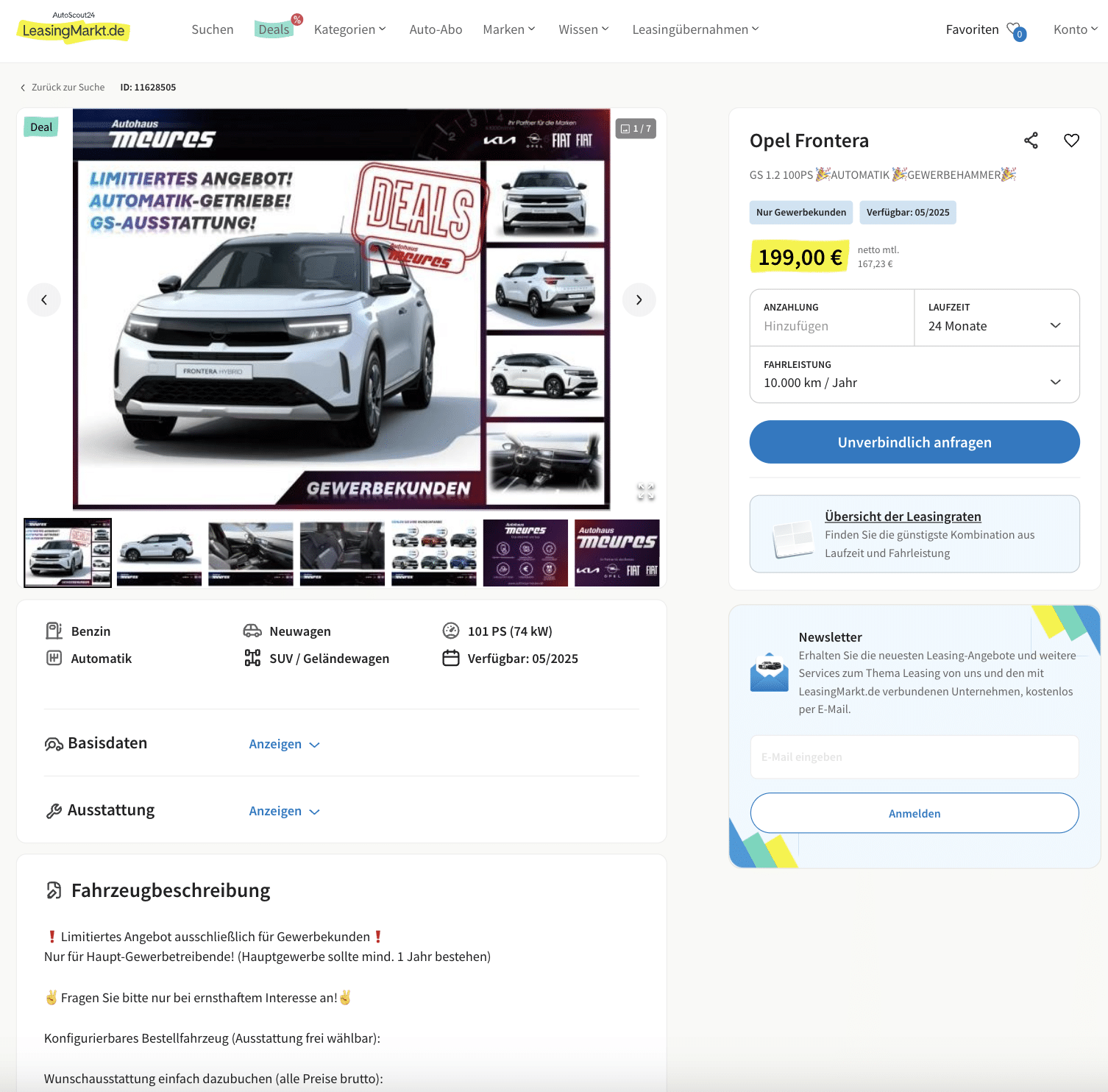Select fourth thumbnail showing seats
Viewport: 1108px width, 1092px height.
point(342,553)
